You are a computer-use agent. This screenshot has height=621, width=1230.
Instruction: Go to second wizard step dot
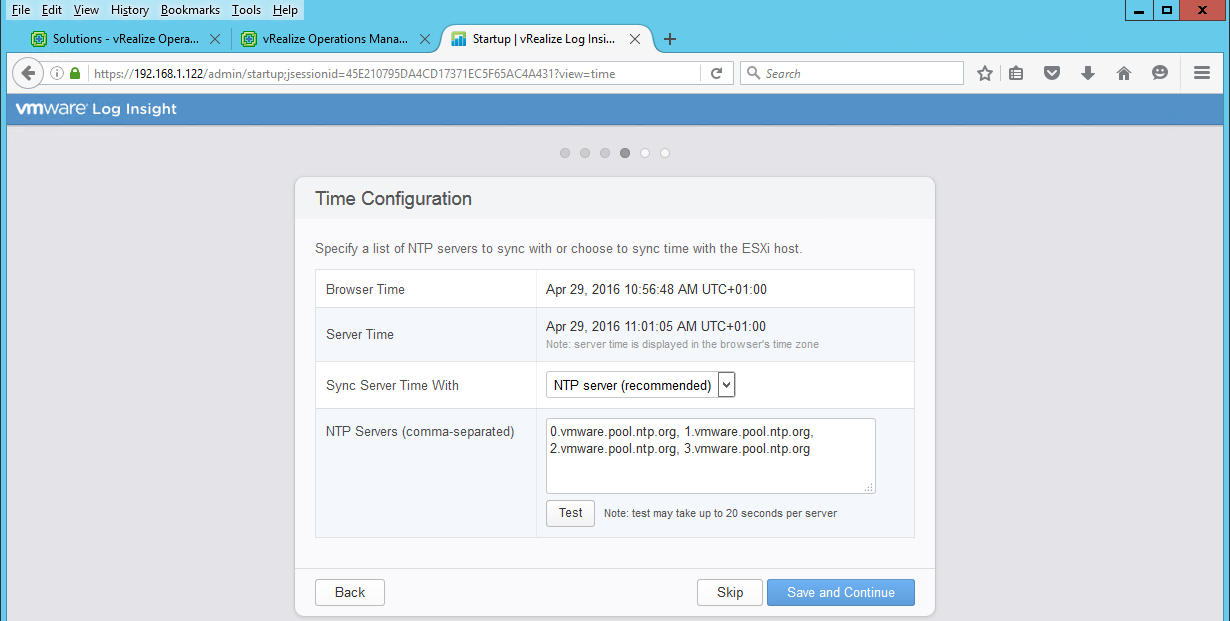[x=585, y=153]
